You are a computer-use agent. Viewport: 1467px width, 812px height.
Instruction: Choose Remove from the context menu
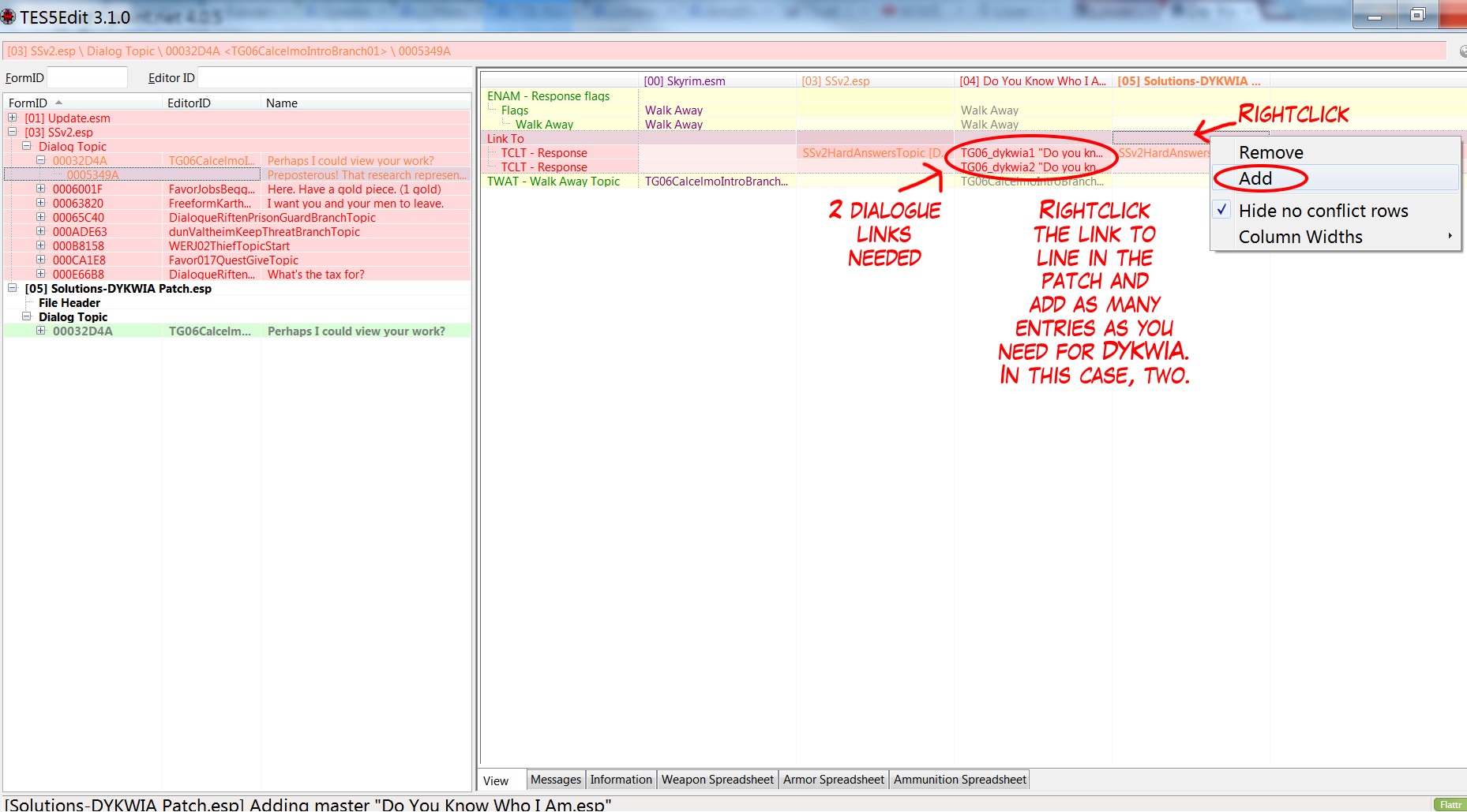click(x=1270, y=152)
